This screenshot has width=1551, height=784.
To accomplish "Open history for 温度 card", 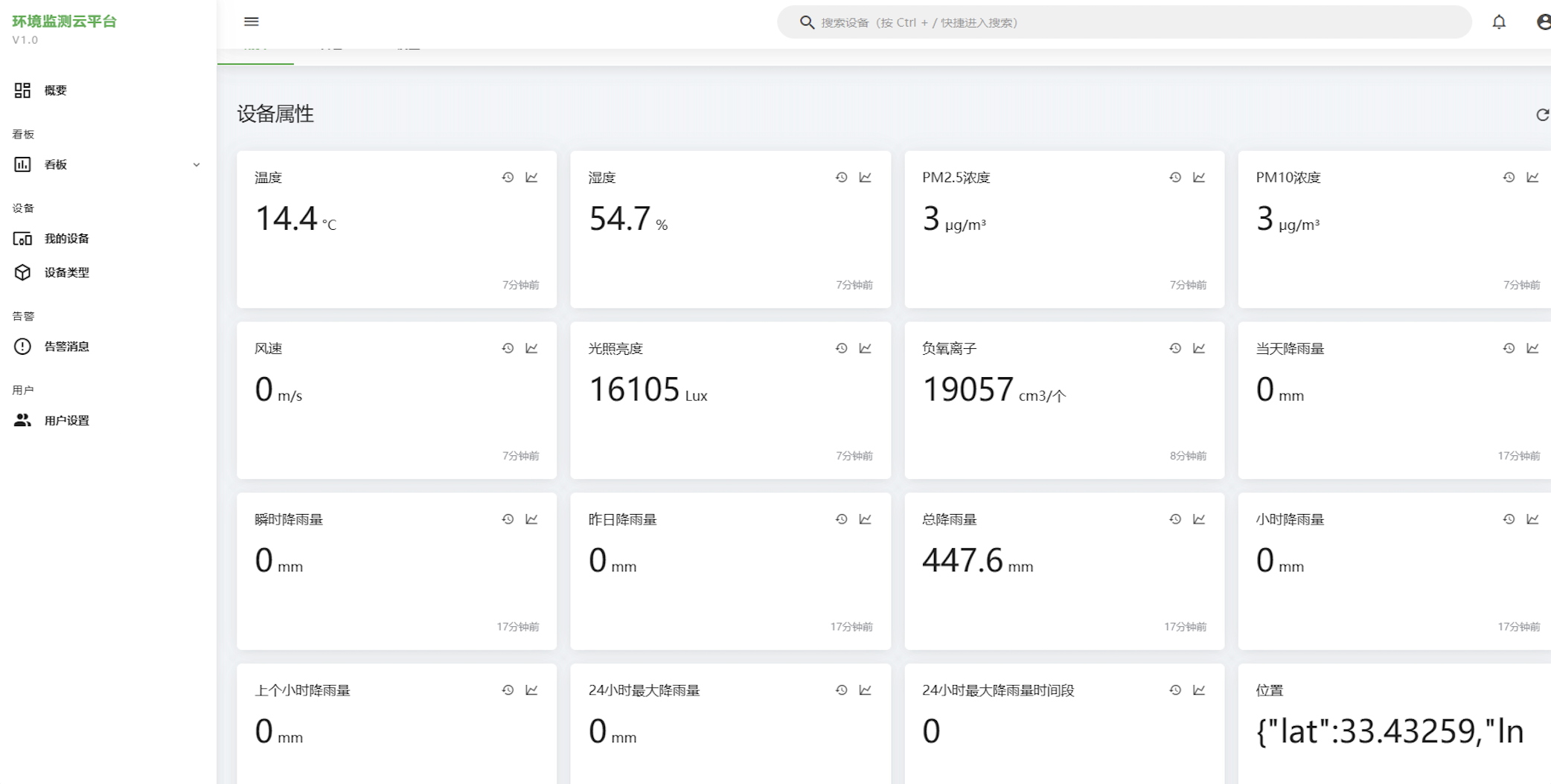I will tap(508, 177).
